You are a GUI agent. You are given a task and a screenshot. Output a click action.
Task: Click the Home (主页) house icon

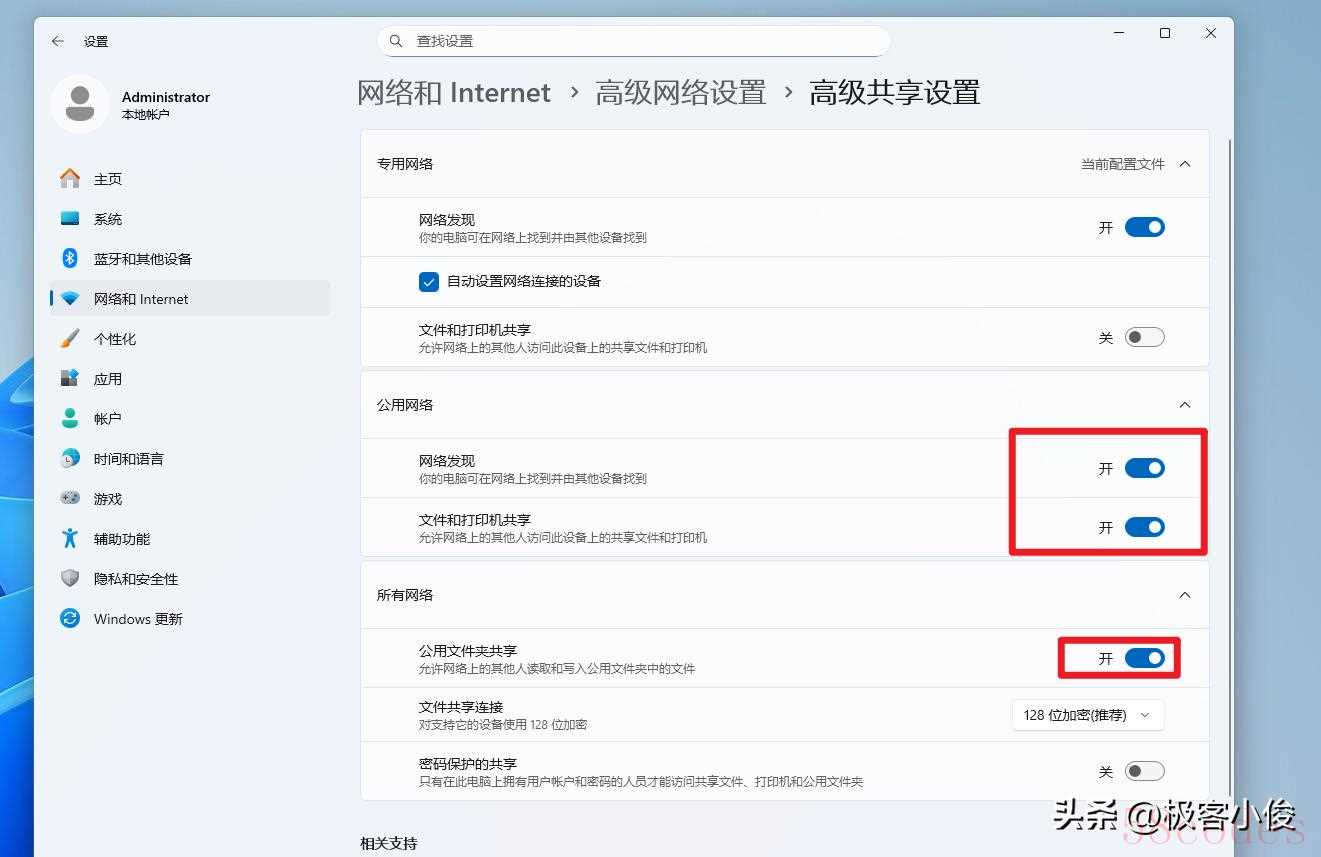pos(70,179)
